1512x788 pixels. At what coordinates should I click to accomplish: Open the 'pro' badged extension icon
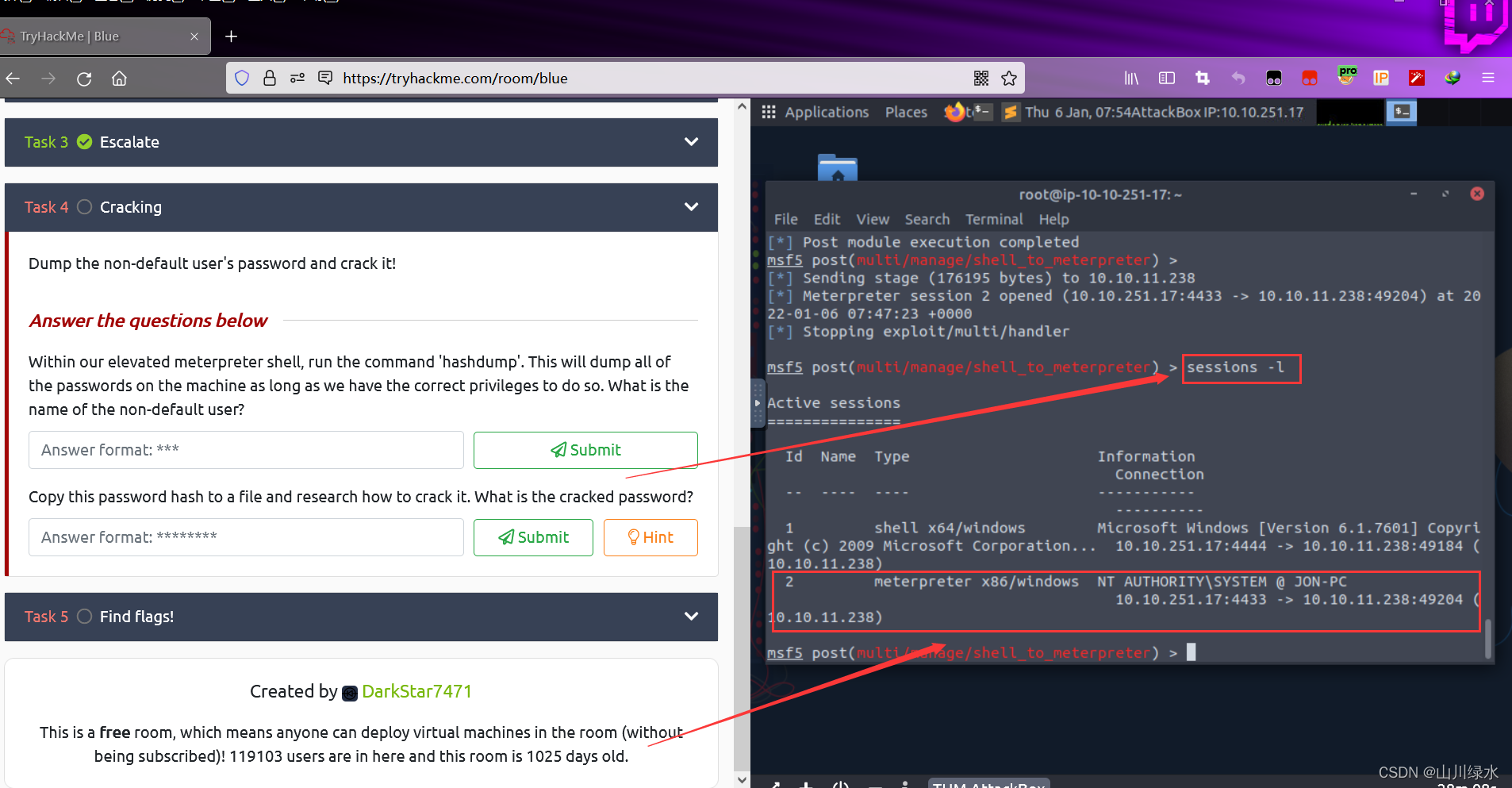pos(1346,76)
